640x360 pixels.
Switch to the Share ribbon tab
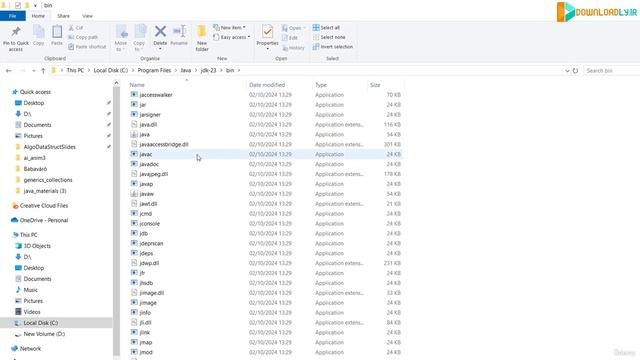coord(63,16)
